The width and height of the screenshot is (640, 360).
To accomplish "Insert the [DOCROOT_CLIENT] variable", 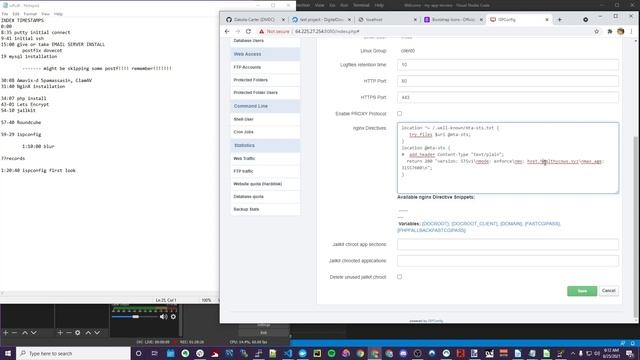I will pyautogui.click(x=474, y=224).
